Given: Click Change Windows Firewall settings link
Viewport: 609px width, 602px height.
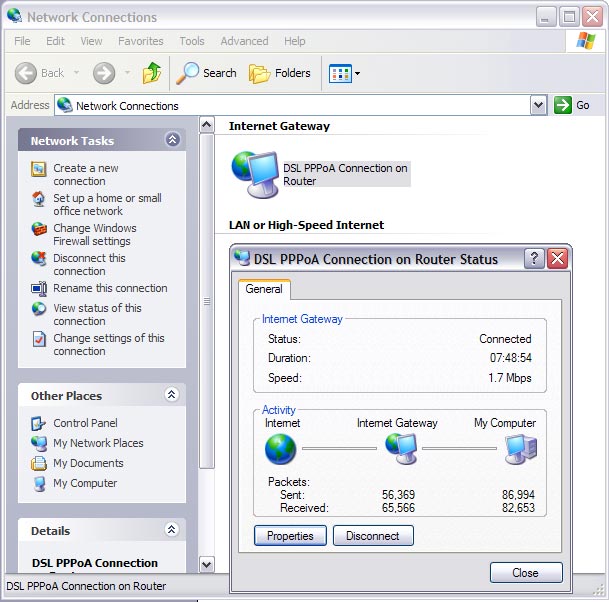Looking at the screenshot, I should point(95,234).
